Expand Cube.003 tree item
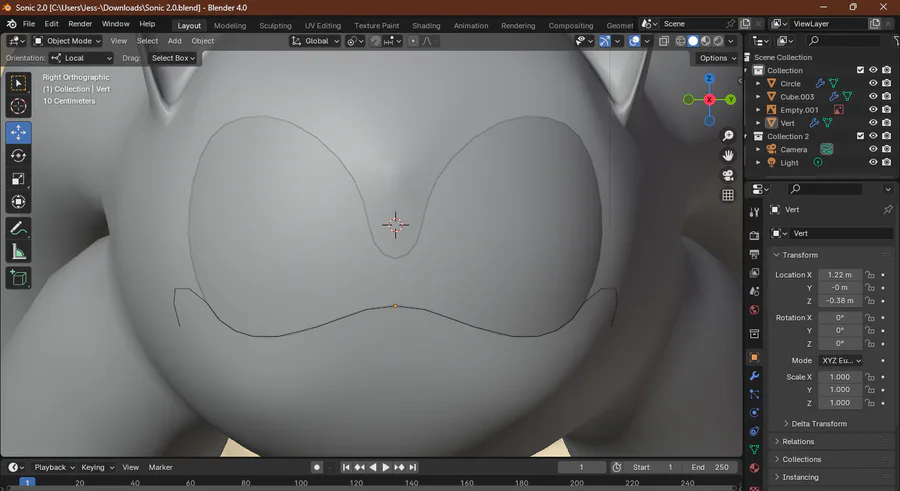The width and height of the screenshot is (900, 491). (758, 96)
